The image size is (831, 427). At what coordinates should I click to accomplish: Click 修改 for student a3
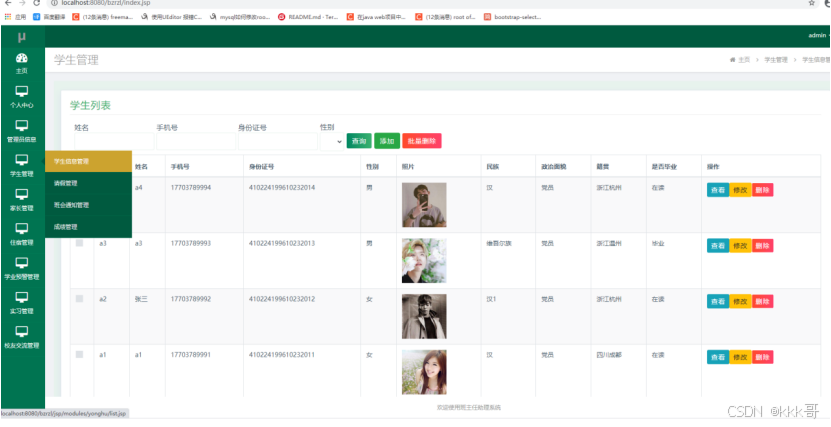(740, 246)
